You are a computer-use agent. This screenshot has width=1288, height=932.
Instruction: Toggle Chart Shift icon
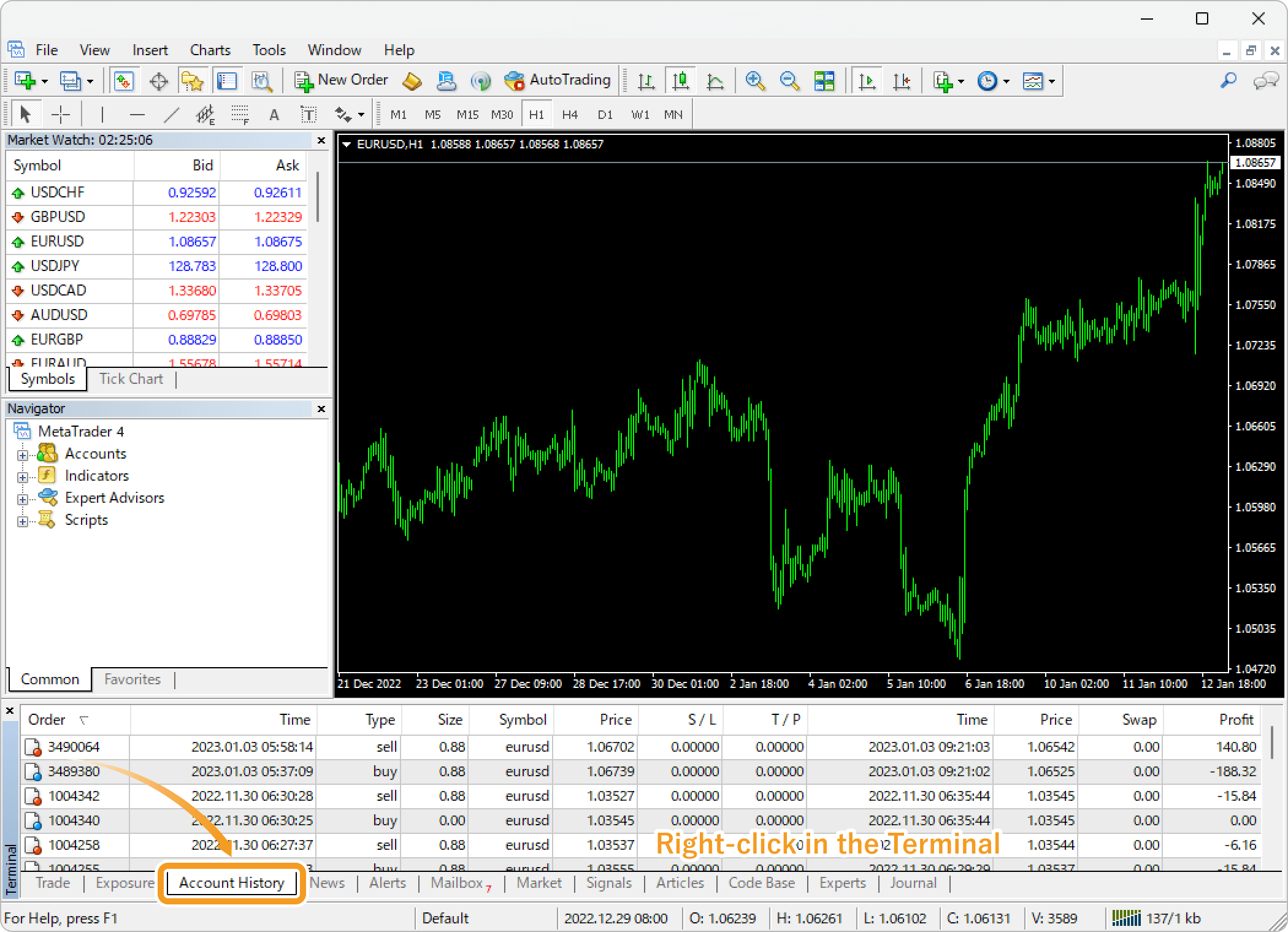902,81
